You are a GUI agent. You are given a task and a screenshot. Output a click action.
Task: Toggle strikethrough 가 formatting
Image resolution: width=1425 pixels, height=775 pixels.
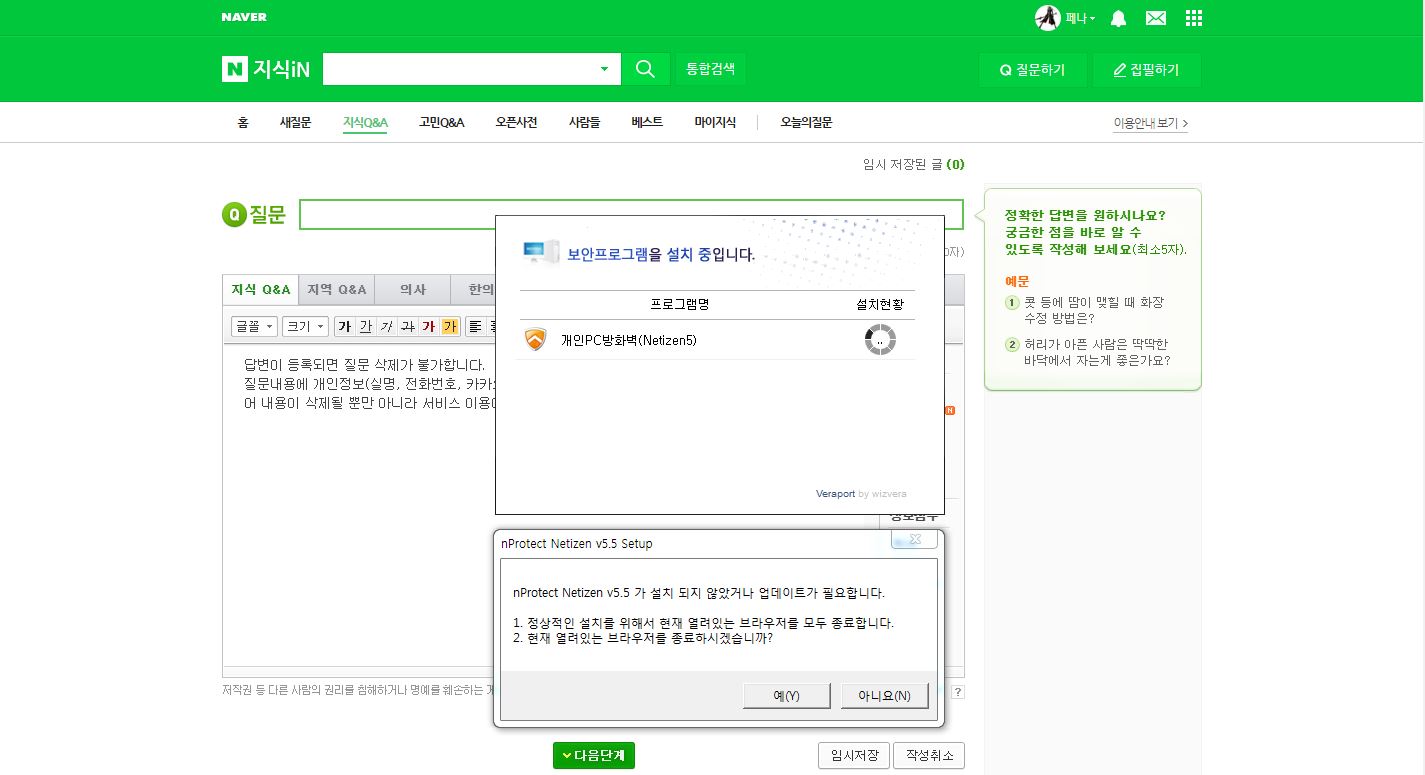click(x=407, y=326)
